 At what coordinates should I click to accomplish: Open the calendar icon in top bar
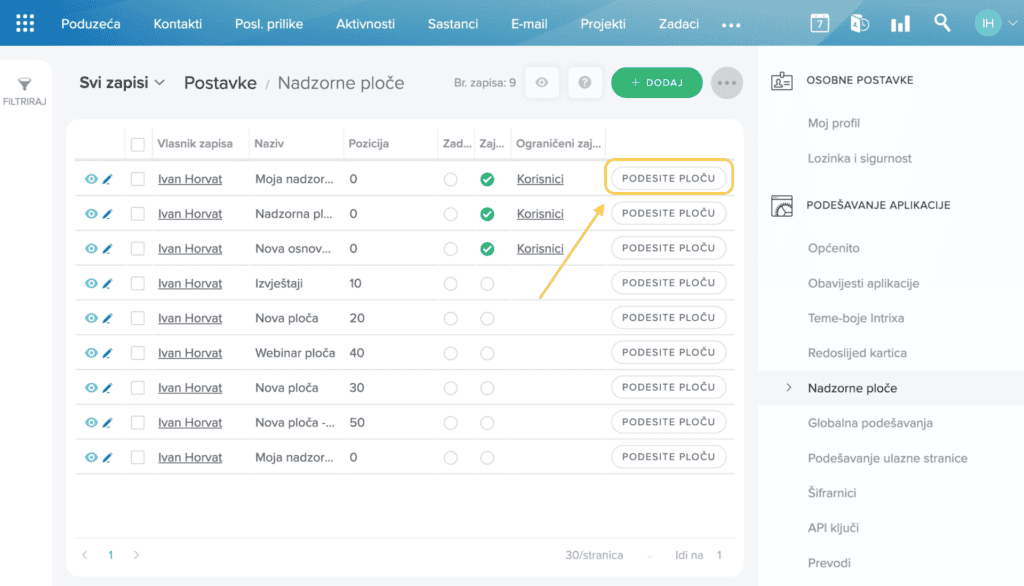pos(820,24)
